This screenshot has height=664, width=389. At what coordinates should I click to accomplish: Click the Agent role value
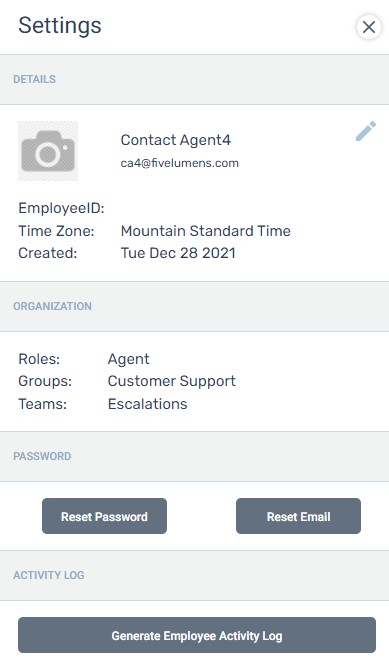click(128, 360)
